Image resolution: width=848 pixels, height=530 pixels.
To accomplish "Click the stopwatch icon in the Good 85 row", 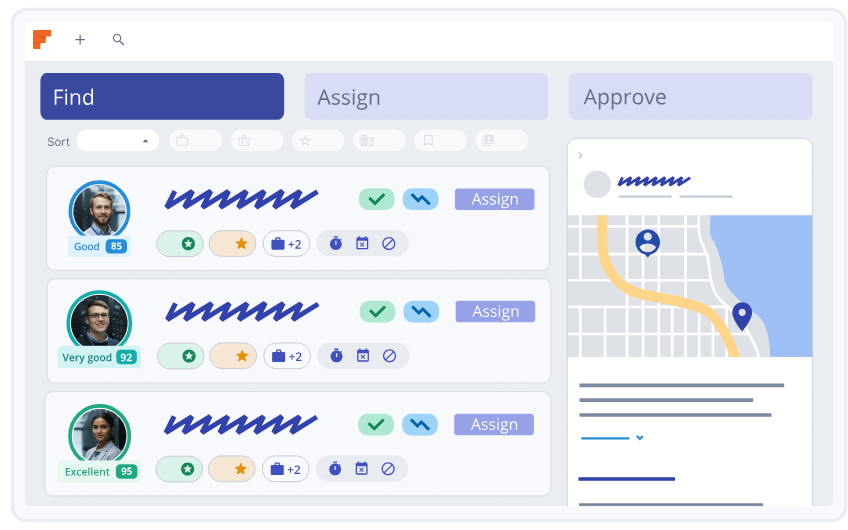I will coord(336,243).
